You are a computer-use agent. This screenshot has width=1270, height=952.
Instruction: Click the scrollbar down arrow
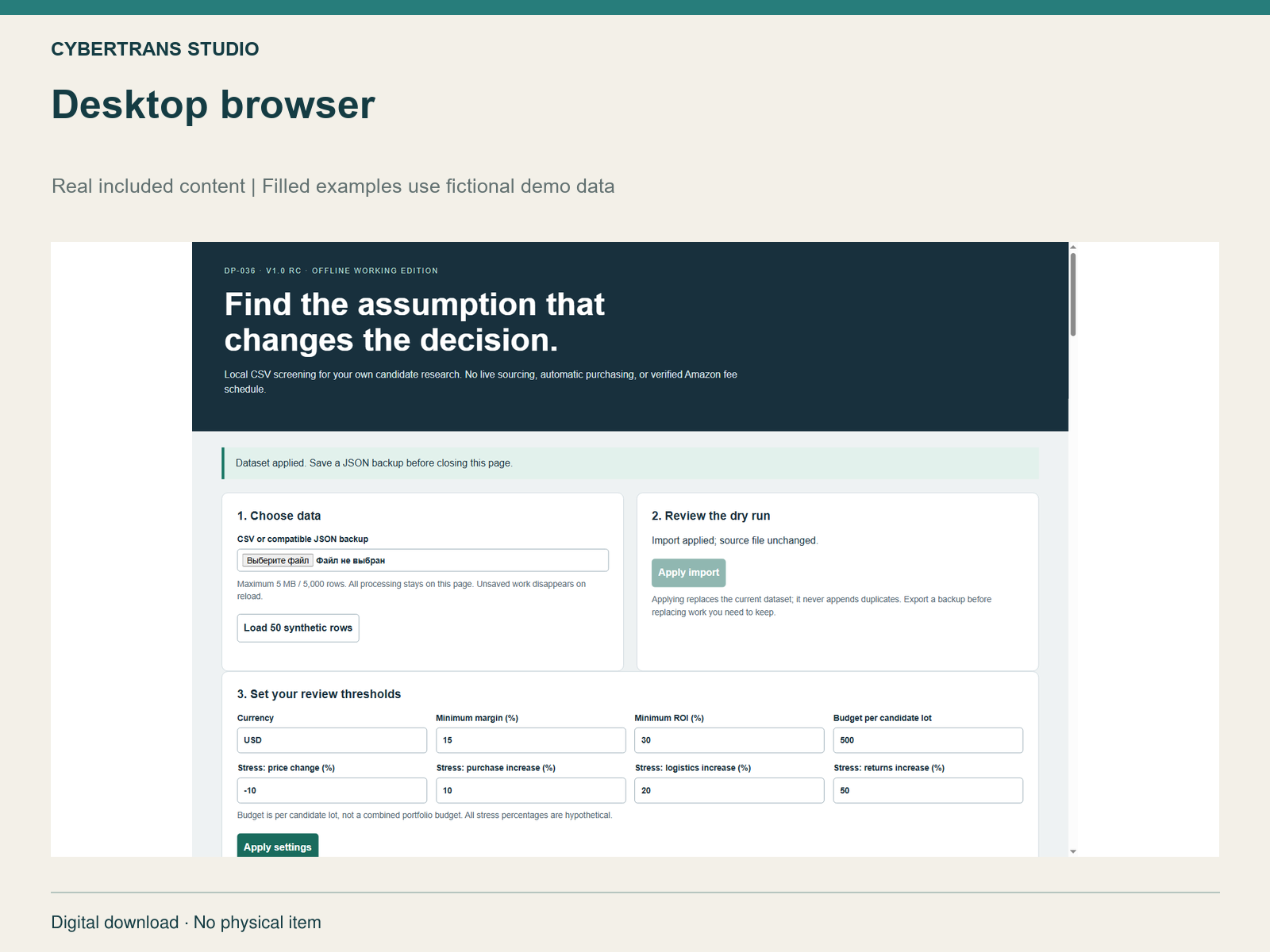pos(1073,851)
